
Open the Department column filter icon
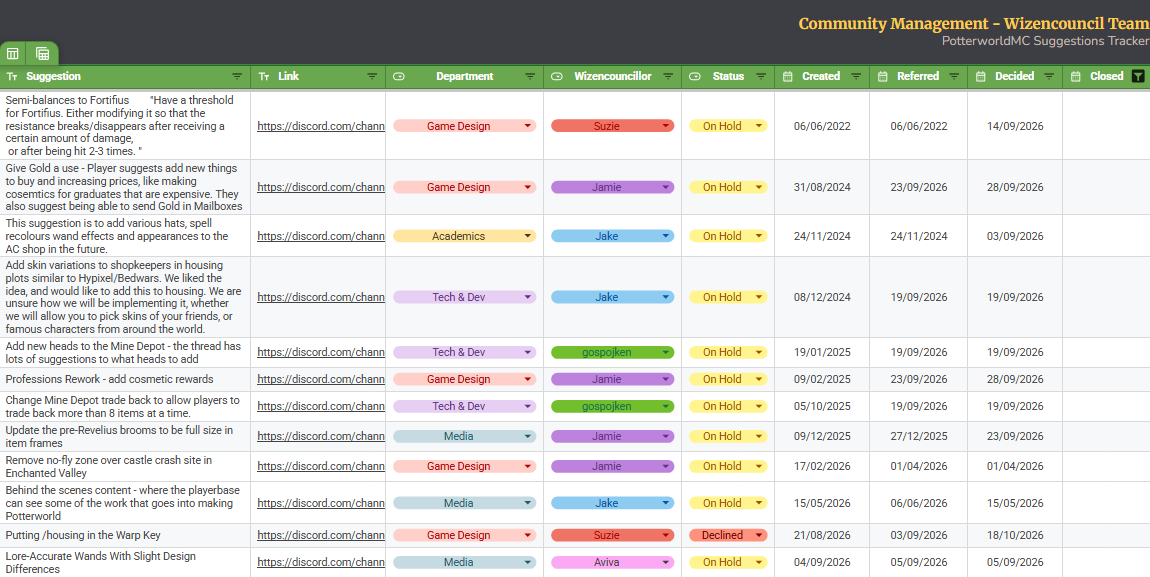pos(530,76)
